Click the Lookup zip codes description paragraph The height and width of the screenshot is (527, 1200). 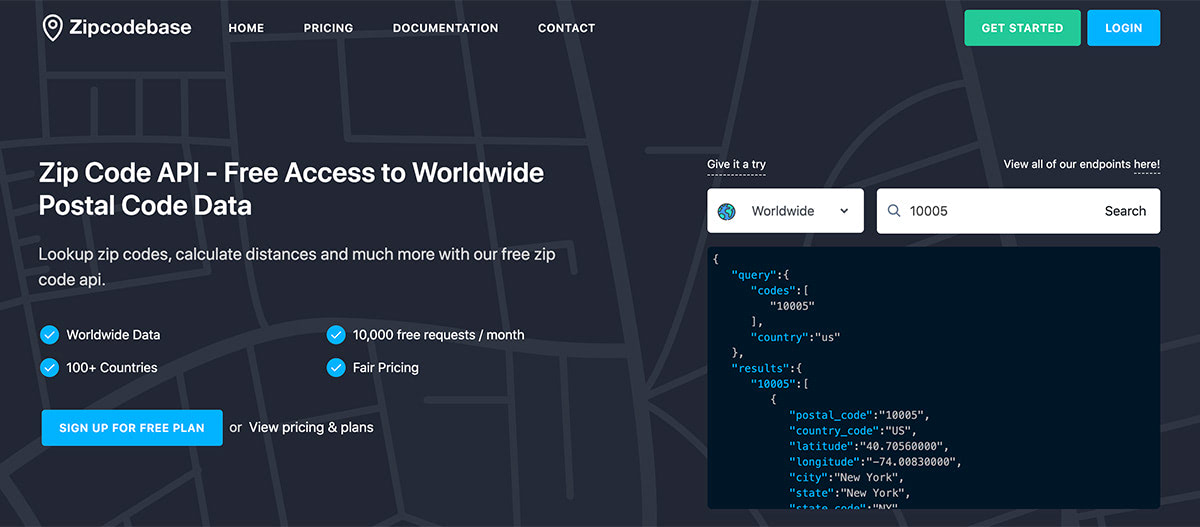pos(297,267)
